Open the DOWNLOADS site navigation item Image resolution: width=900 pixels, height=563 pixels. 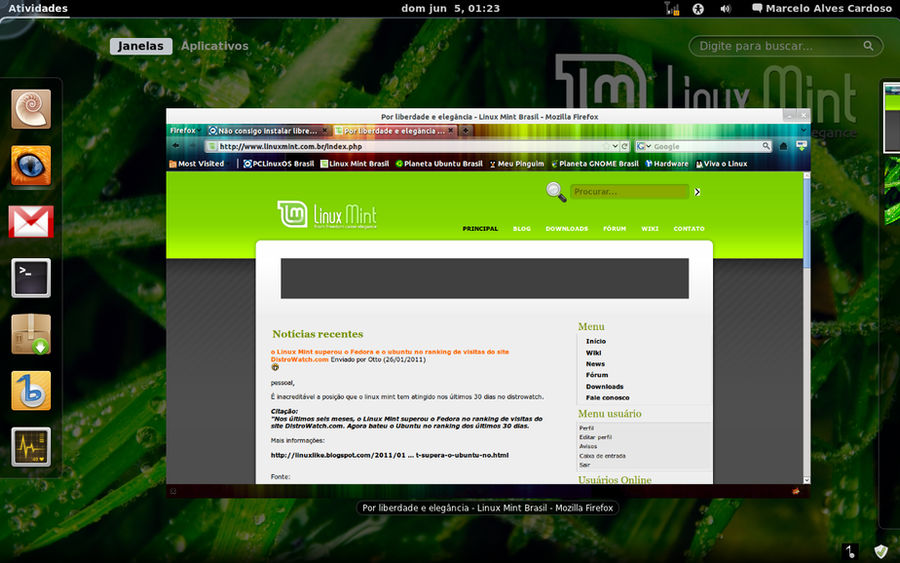567,228
